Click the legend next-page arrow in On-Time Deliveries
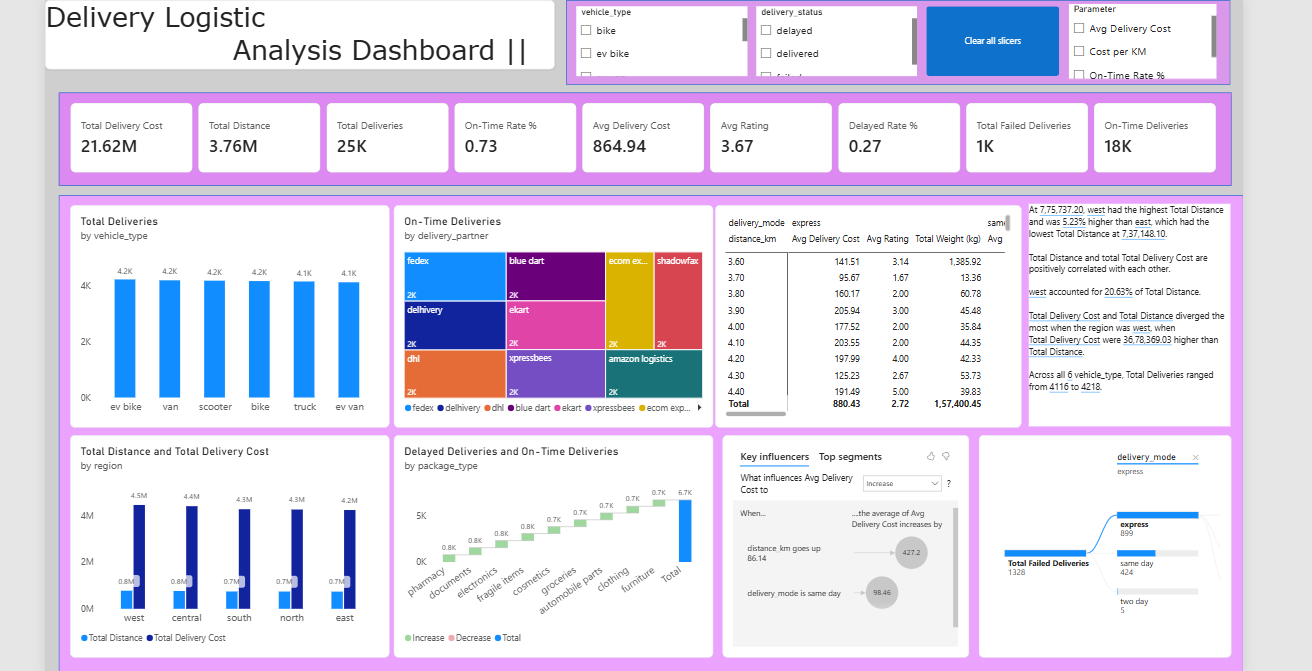1312x671 pixels. pyautogui.click(x=699, y=407)
